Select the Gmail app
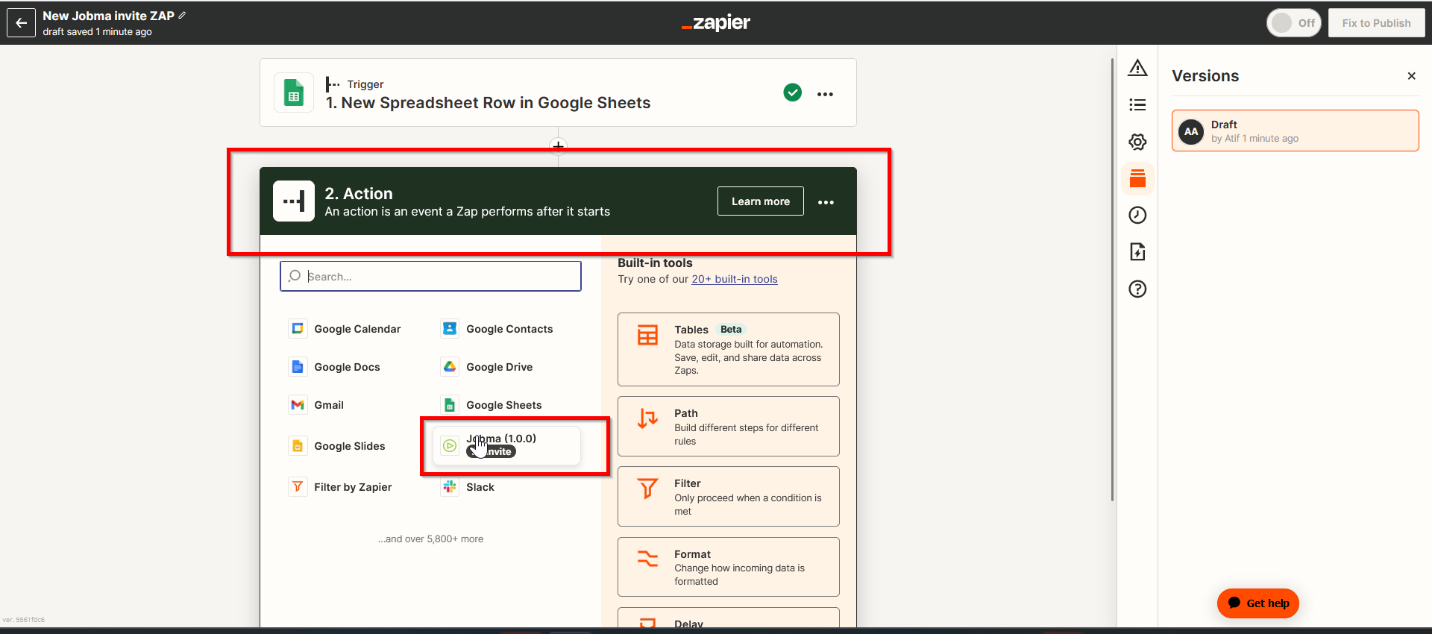 coord(317,405)
